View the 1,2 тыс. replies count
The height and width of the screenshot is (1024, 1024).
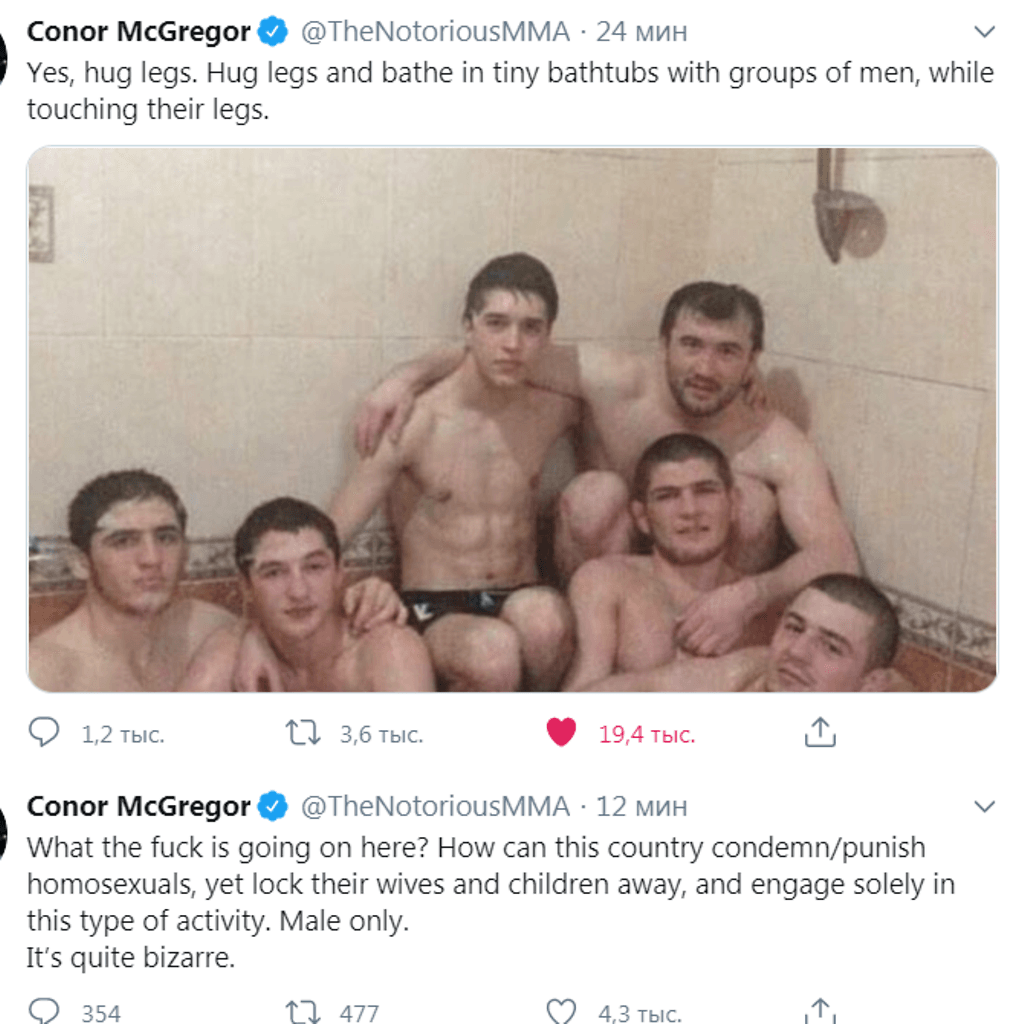pos(123,735)
